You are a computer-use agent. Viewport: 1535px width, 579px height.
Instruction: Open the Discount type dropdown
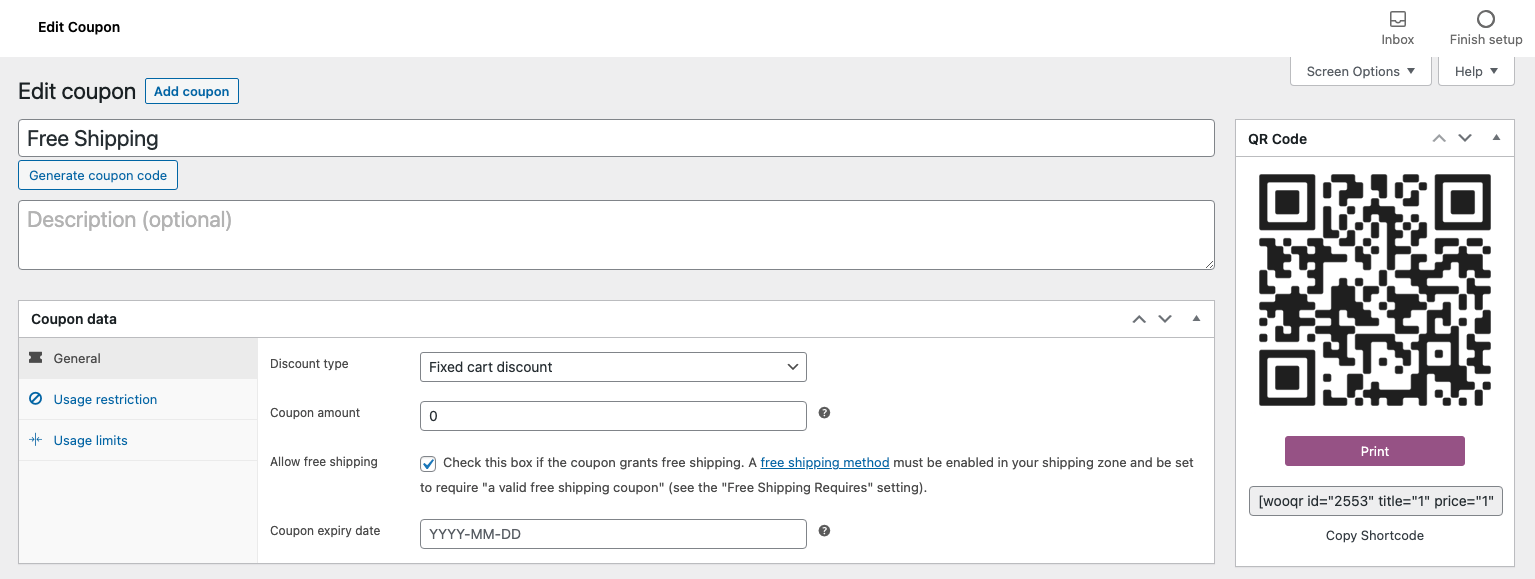613,367
